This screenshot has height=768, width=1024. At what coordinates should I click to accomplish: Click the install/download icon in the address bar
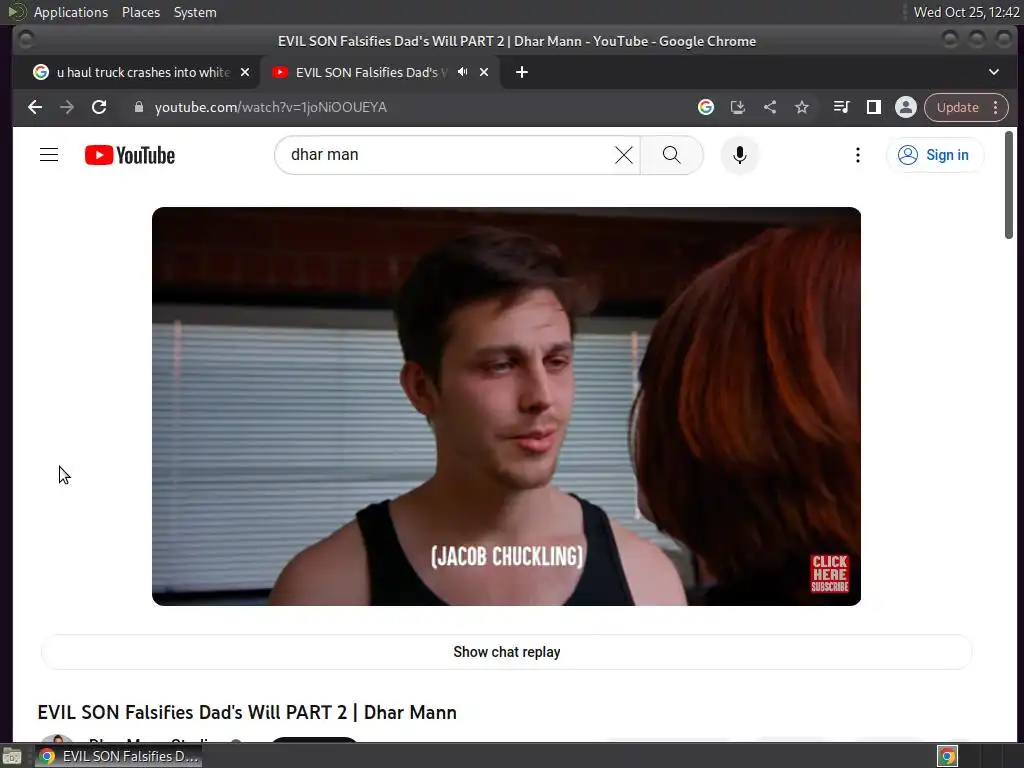coord(737,107)
